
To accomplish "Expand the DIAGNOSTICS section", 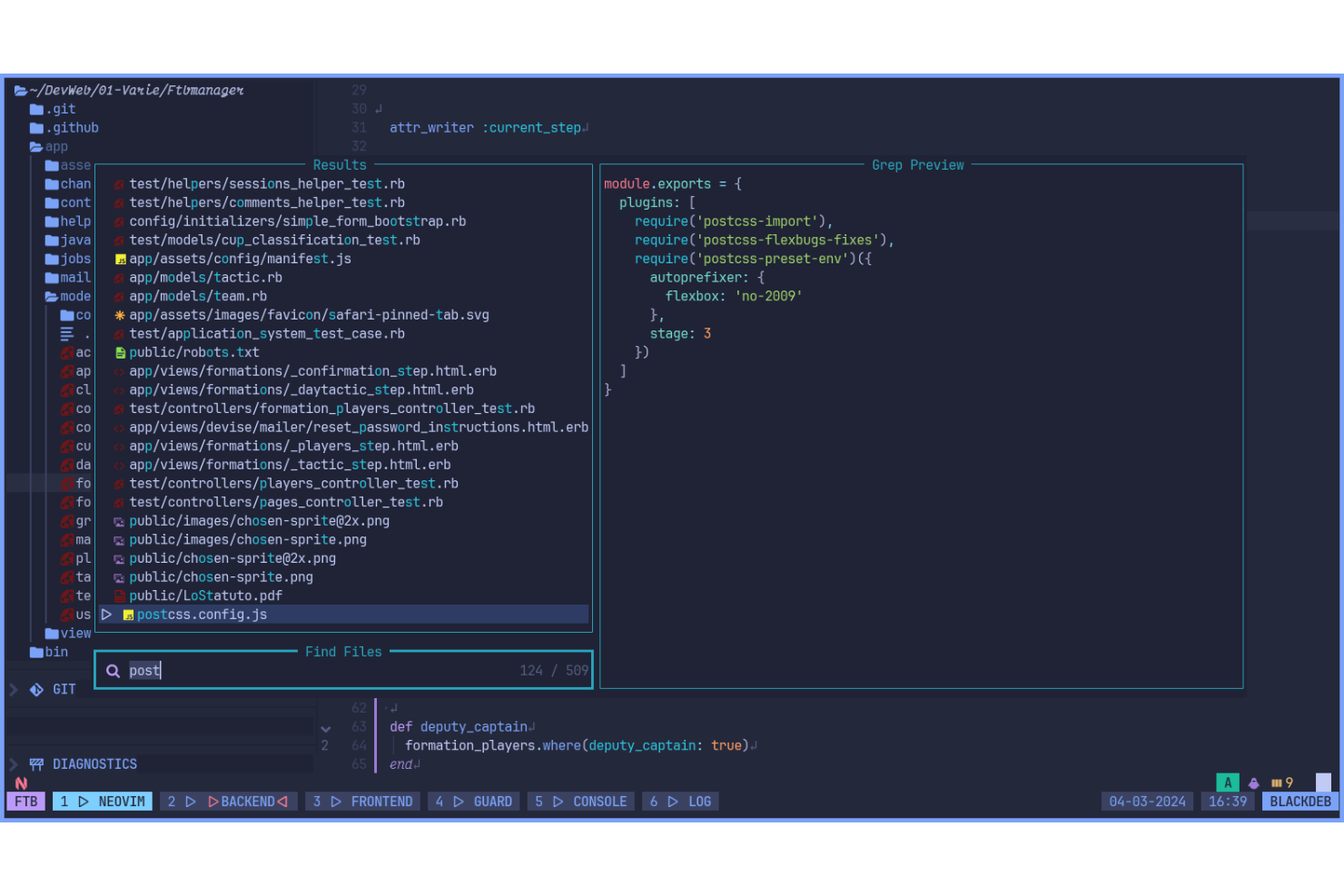I will [12, 763].
